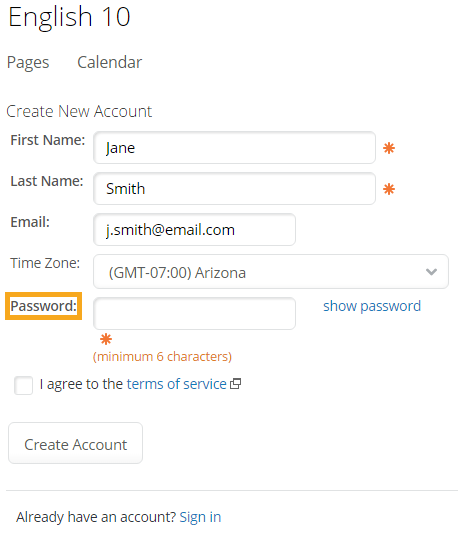Click the Email field with j.smith@email.com
458x538 pixels.
pos(195,230)
